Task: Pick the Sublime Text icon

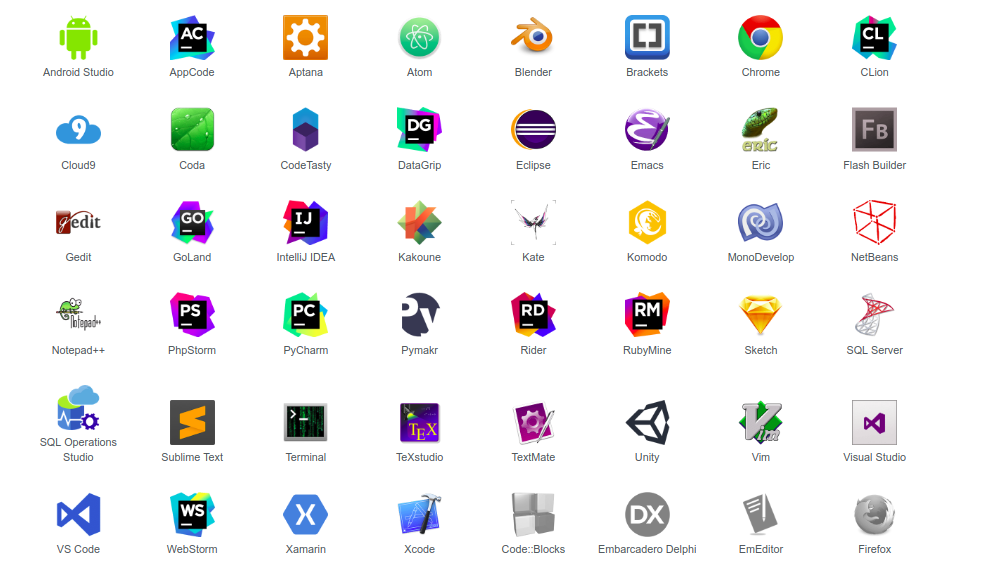Action: (x=192, y=422)
